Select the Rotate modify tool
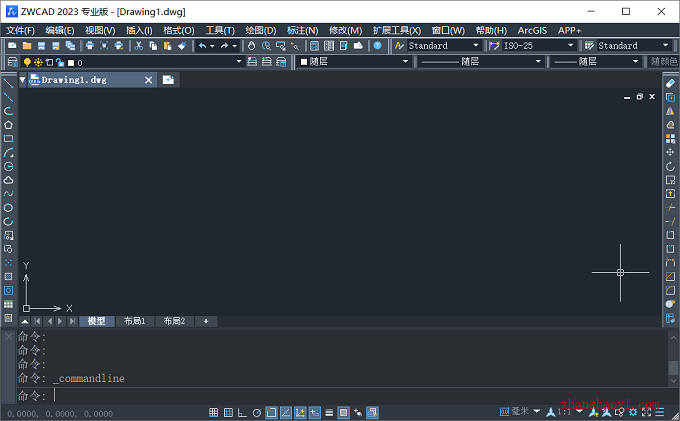 [x=670, y=166]
